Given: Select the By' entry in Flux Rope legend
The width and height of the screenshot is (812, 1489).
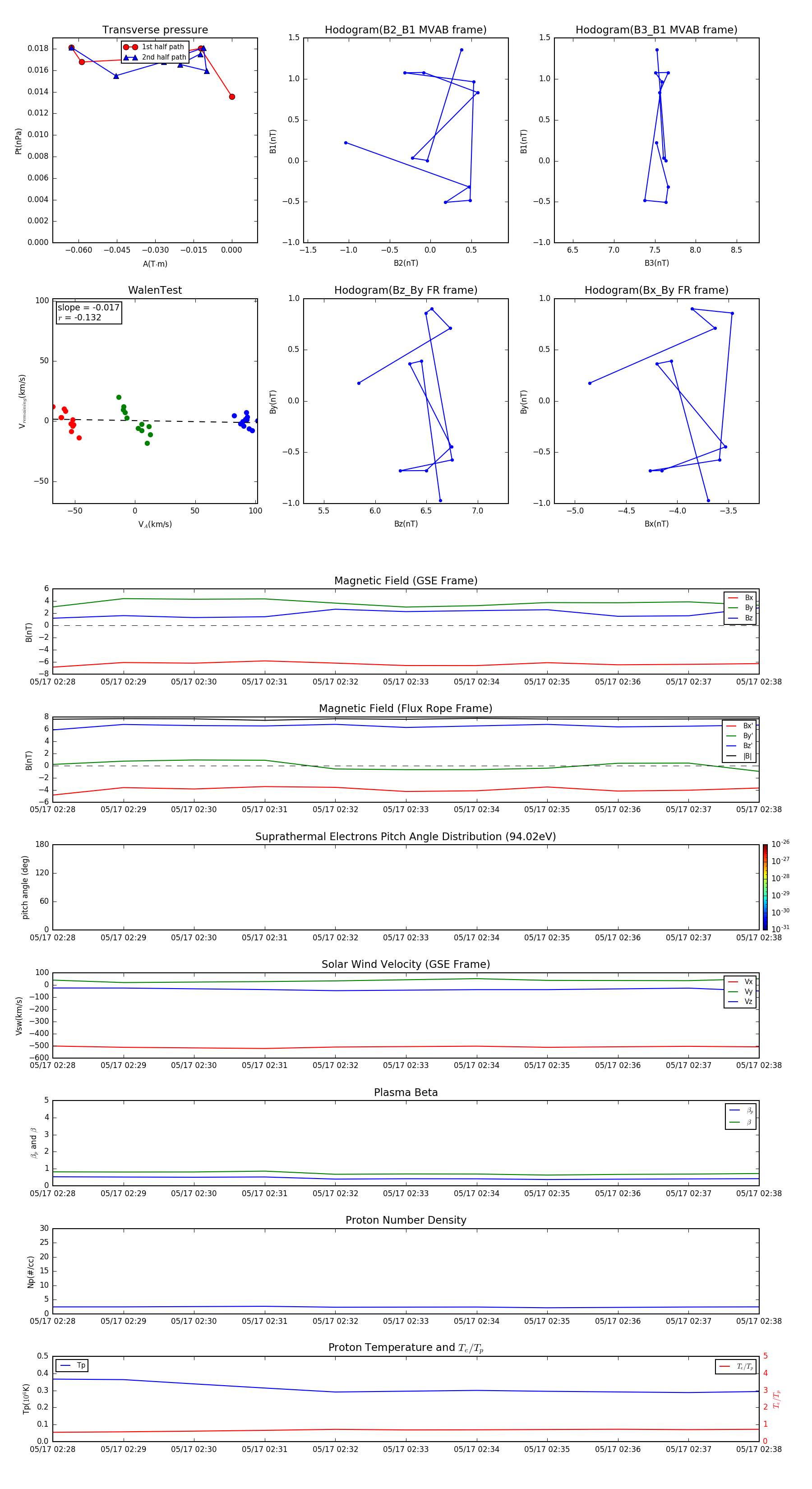Looking at the screenshot, I should [739, 736].
